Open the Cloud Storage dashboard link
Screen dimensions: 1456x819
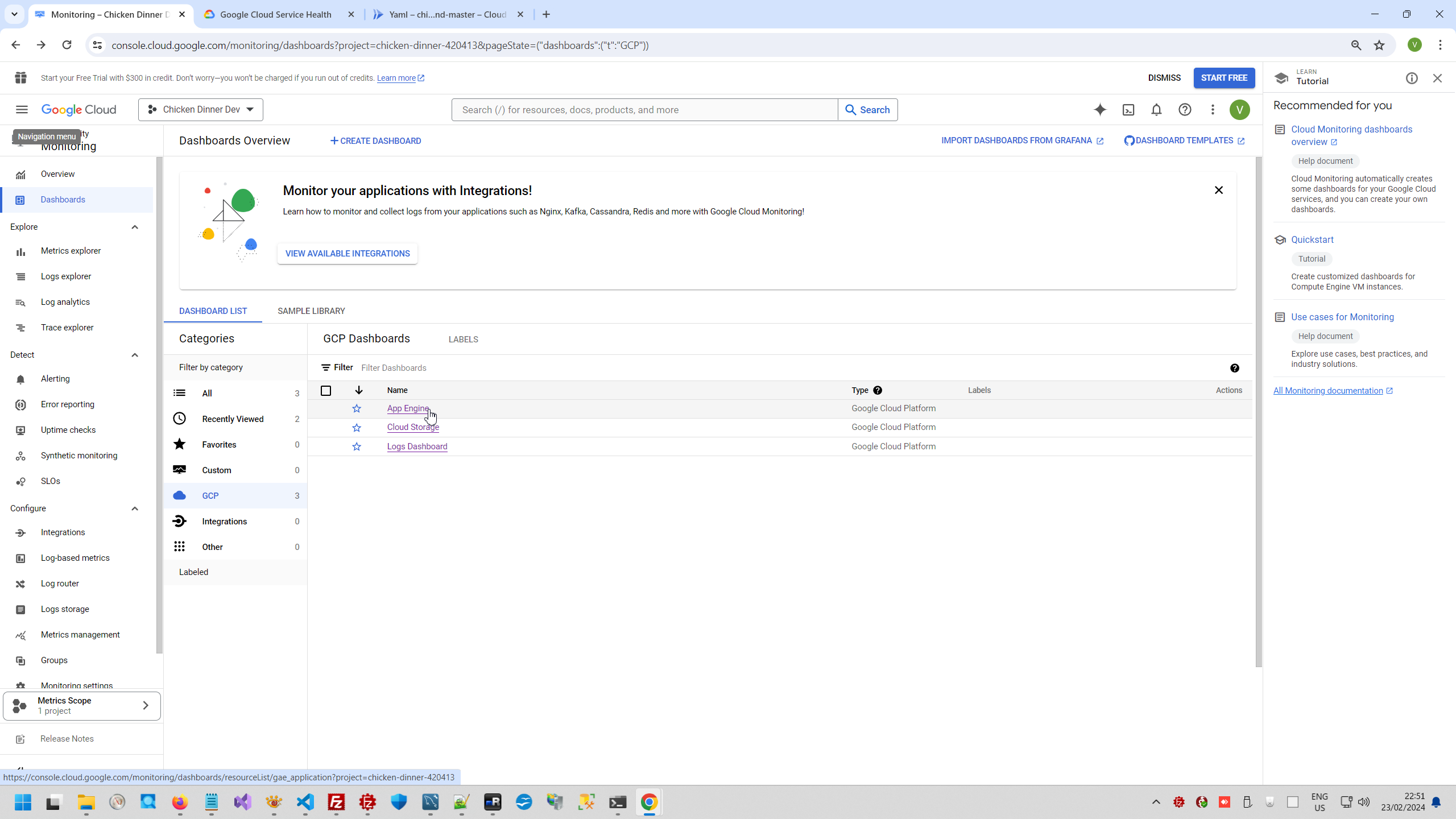[413, 427]
